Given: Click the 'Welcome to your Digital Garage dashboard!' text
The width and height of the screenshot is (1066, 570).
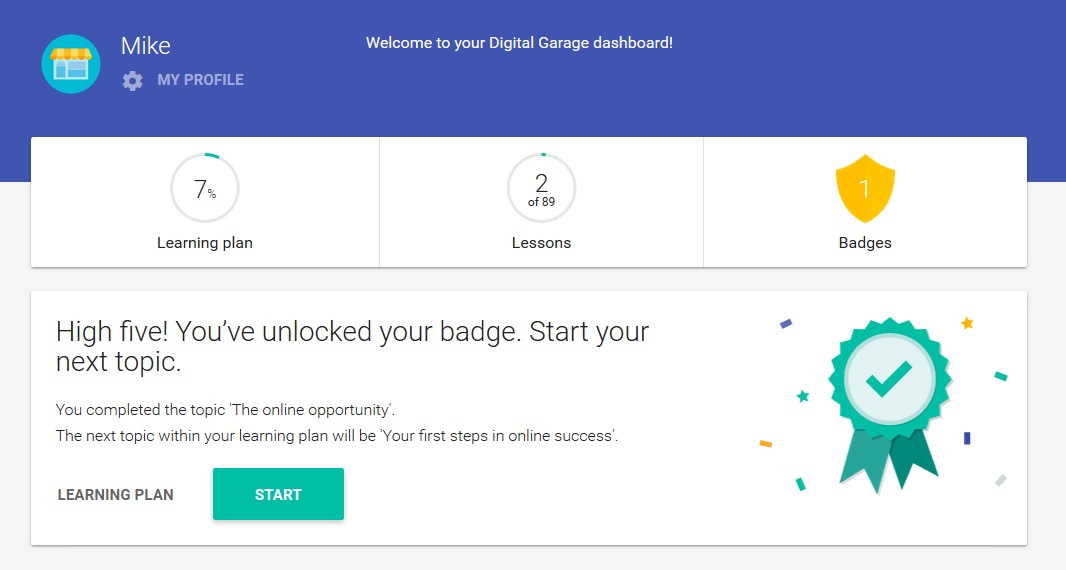Looking at the screenshot, I should tap(519, 43).
